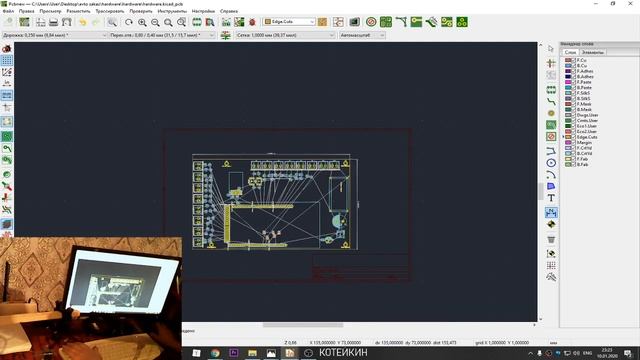Open Chrome from the Windows taskbar
The image size is (640, 360).
coord(215,353)
